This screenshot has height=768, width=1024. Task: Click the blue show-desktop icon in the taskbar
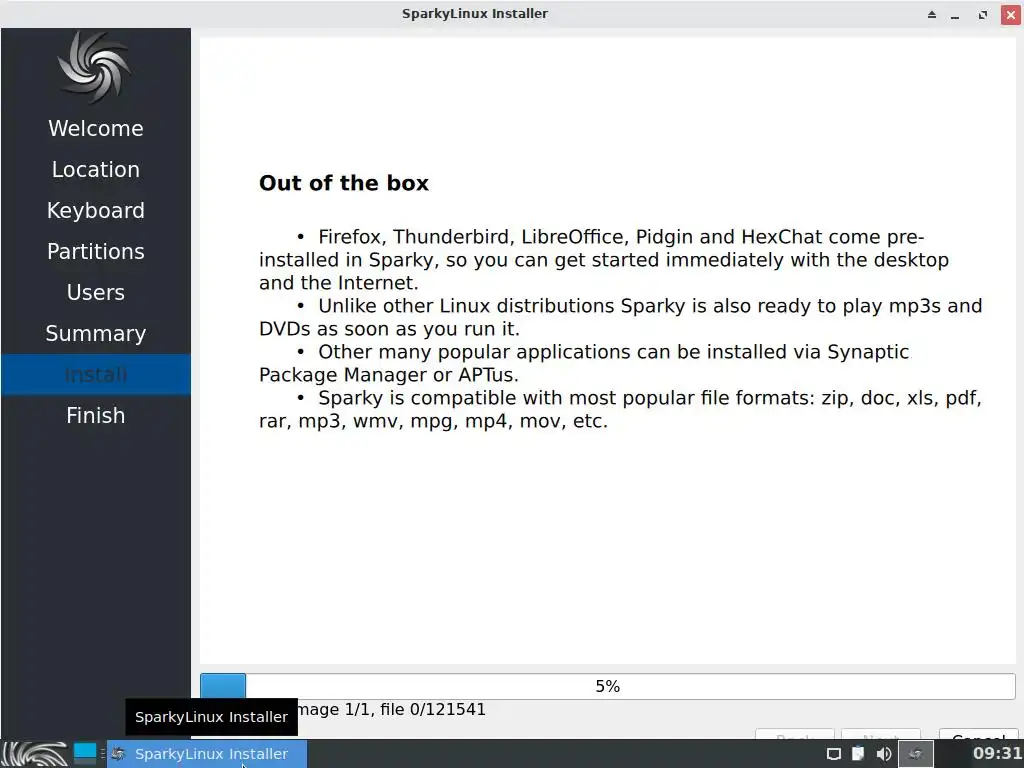click(85, 754)
